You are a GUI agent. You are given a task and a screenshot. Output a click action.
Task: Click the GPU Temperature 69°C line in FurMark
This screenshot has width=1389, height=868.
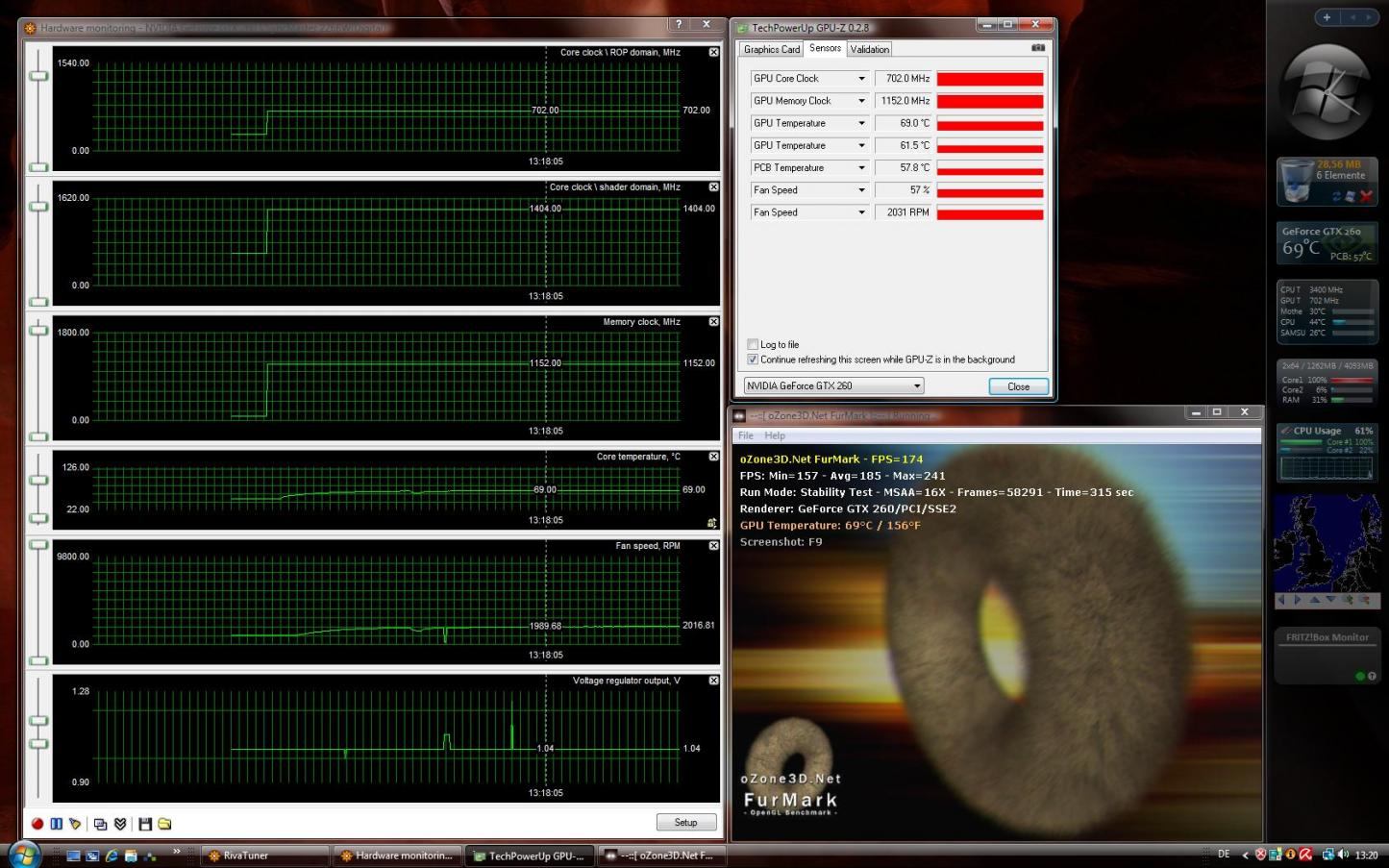[x=831, y=526]
